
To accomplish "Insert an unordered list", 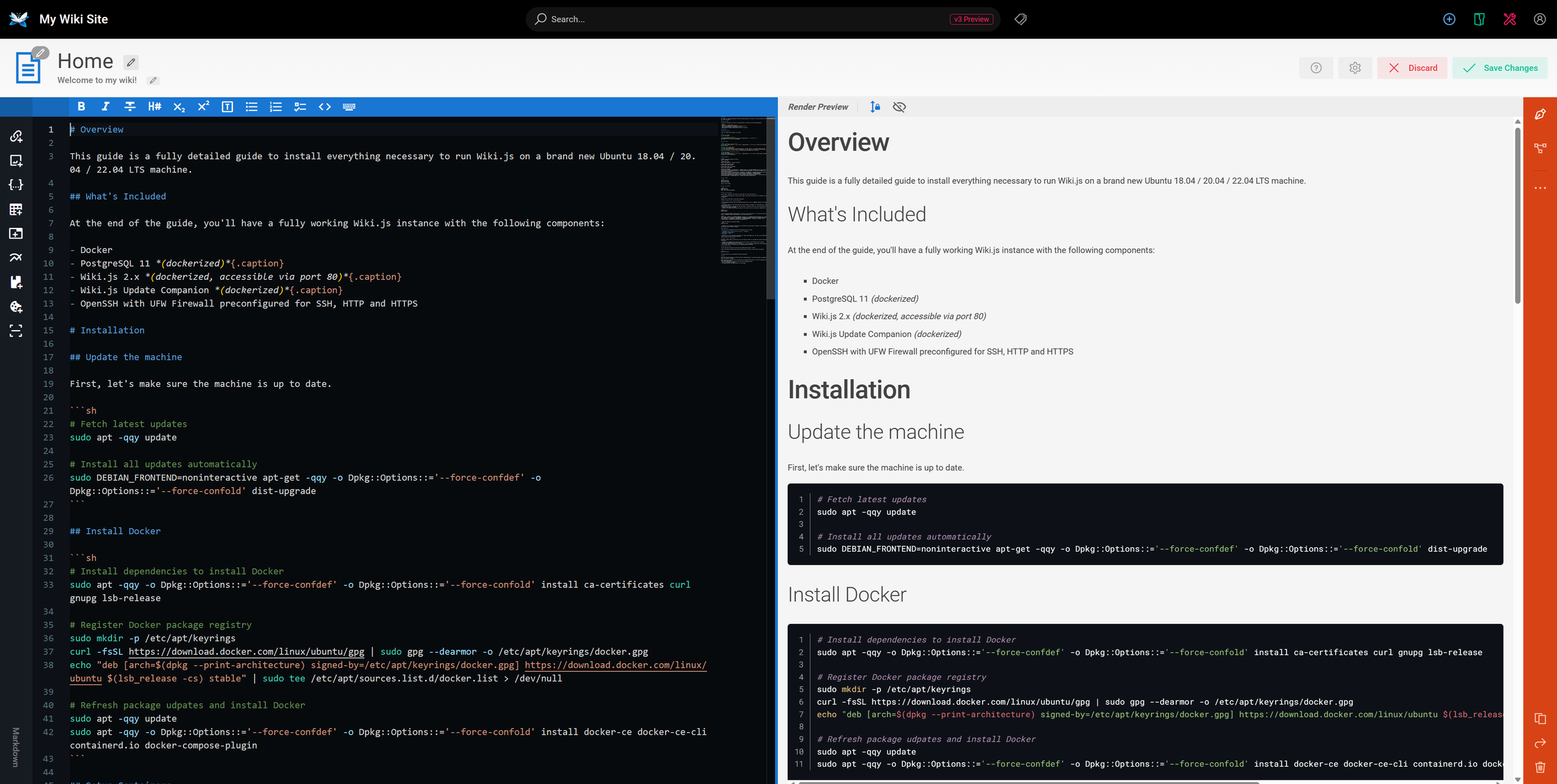I will (251, 106).
